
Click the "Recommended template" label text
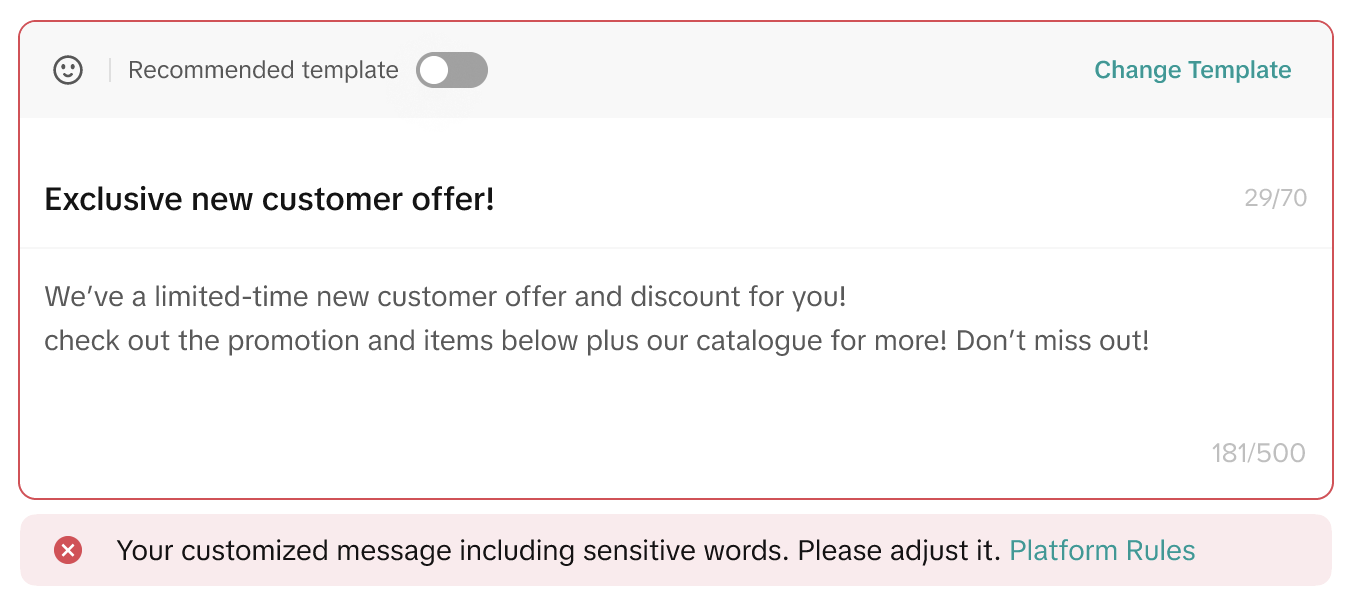[x=263, y=70]
